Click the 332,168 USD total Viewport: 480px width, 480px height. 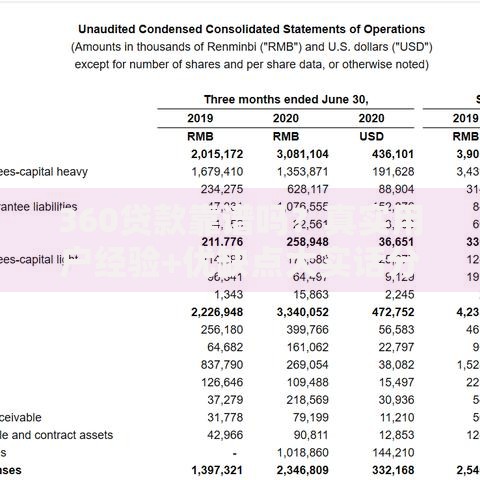(x=393, y=471)
